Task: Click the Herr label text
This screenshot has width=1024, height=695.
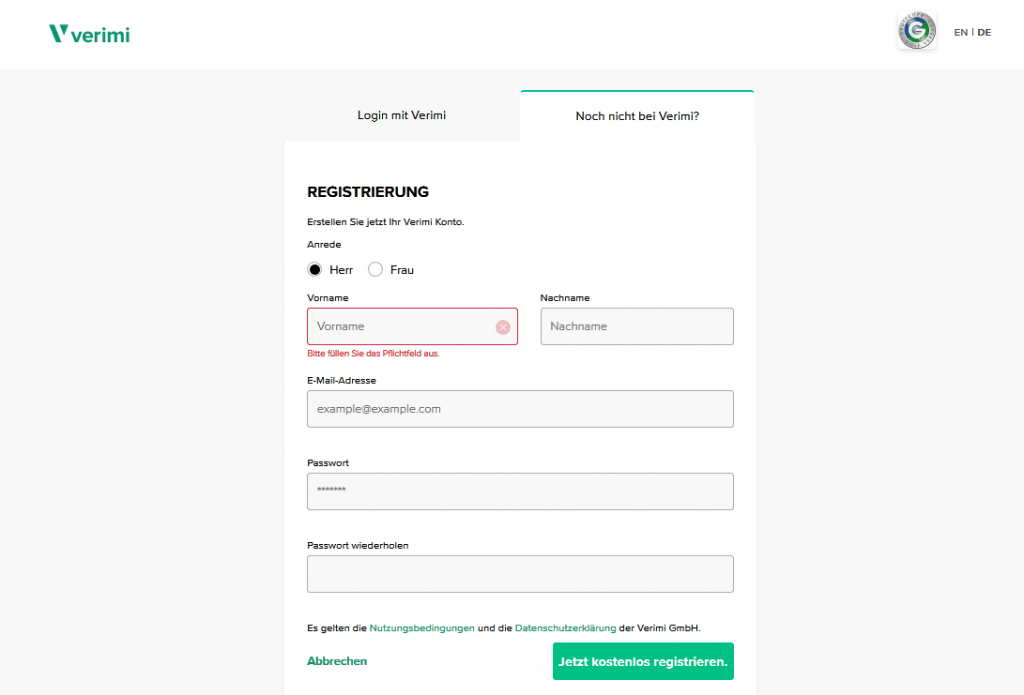Action: pos(341,270)
